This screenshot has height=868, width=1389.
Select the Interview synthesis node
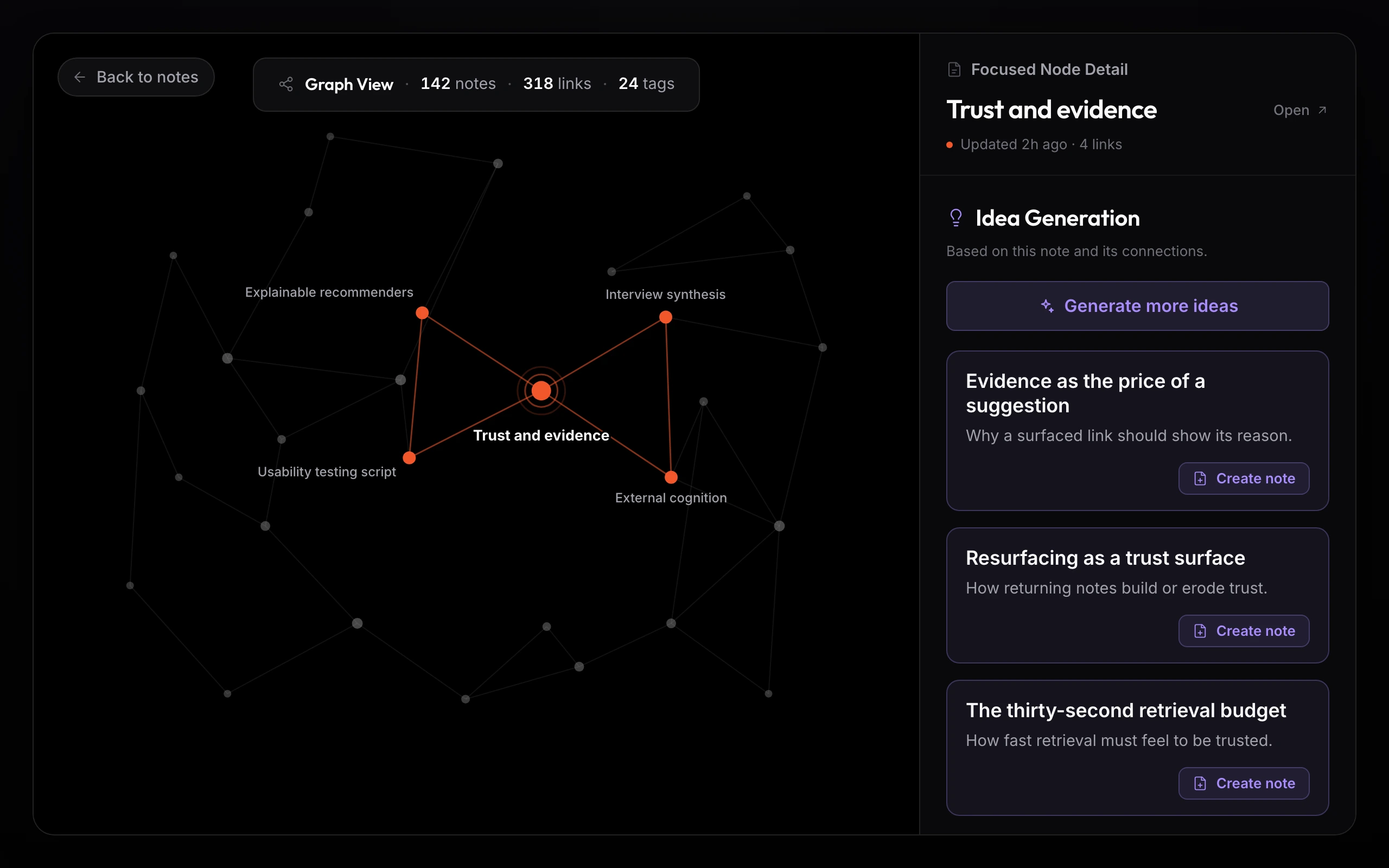point(666,317)
